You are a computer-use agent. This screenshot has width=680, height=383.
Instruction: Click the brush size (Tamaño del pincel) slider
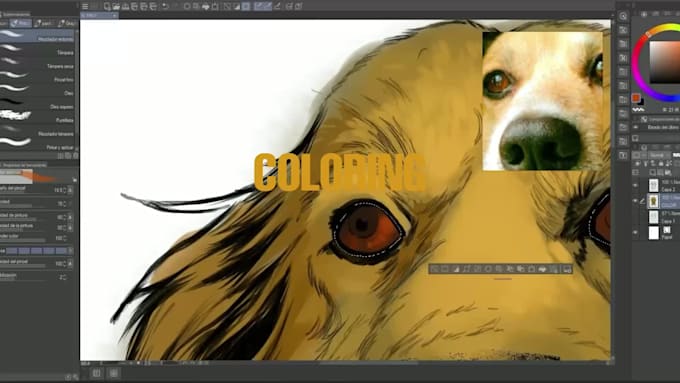coord(24,193)
